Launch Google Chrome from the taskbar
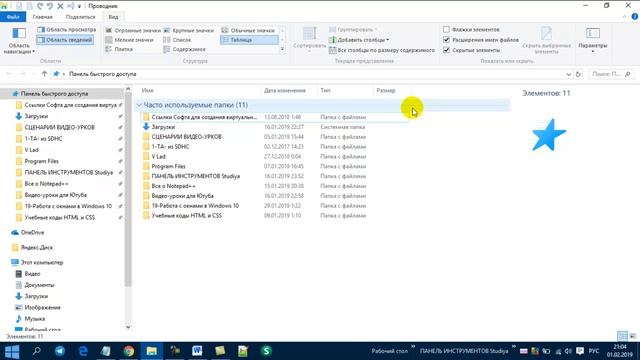This screenshot has width=640, height=360. tap(129, 351)
